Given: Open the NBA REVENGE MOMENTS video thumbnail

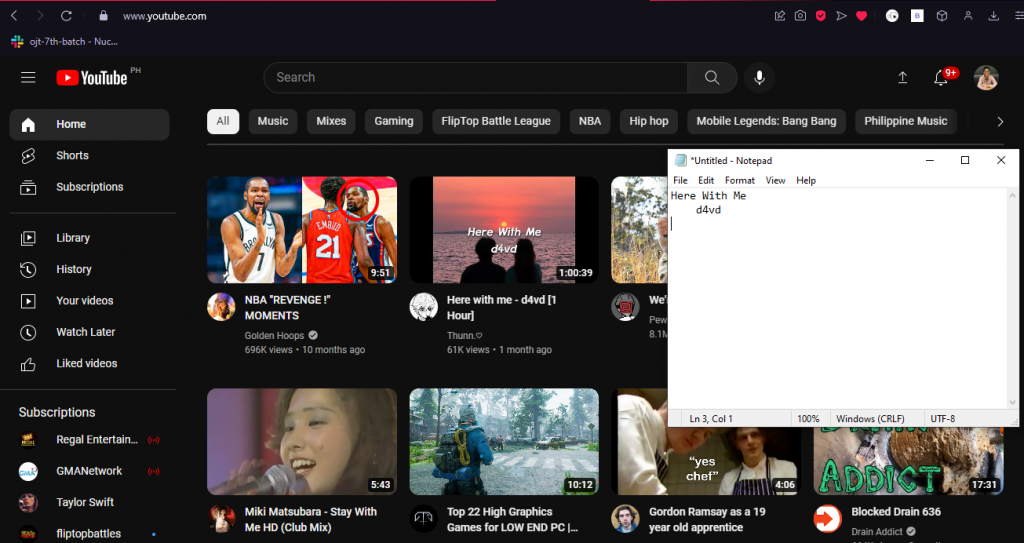Looking at the screenshot, I should 302,230.
